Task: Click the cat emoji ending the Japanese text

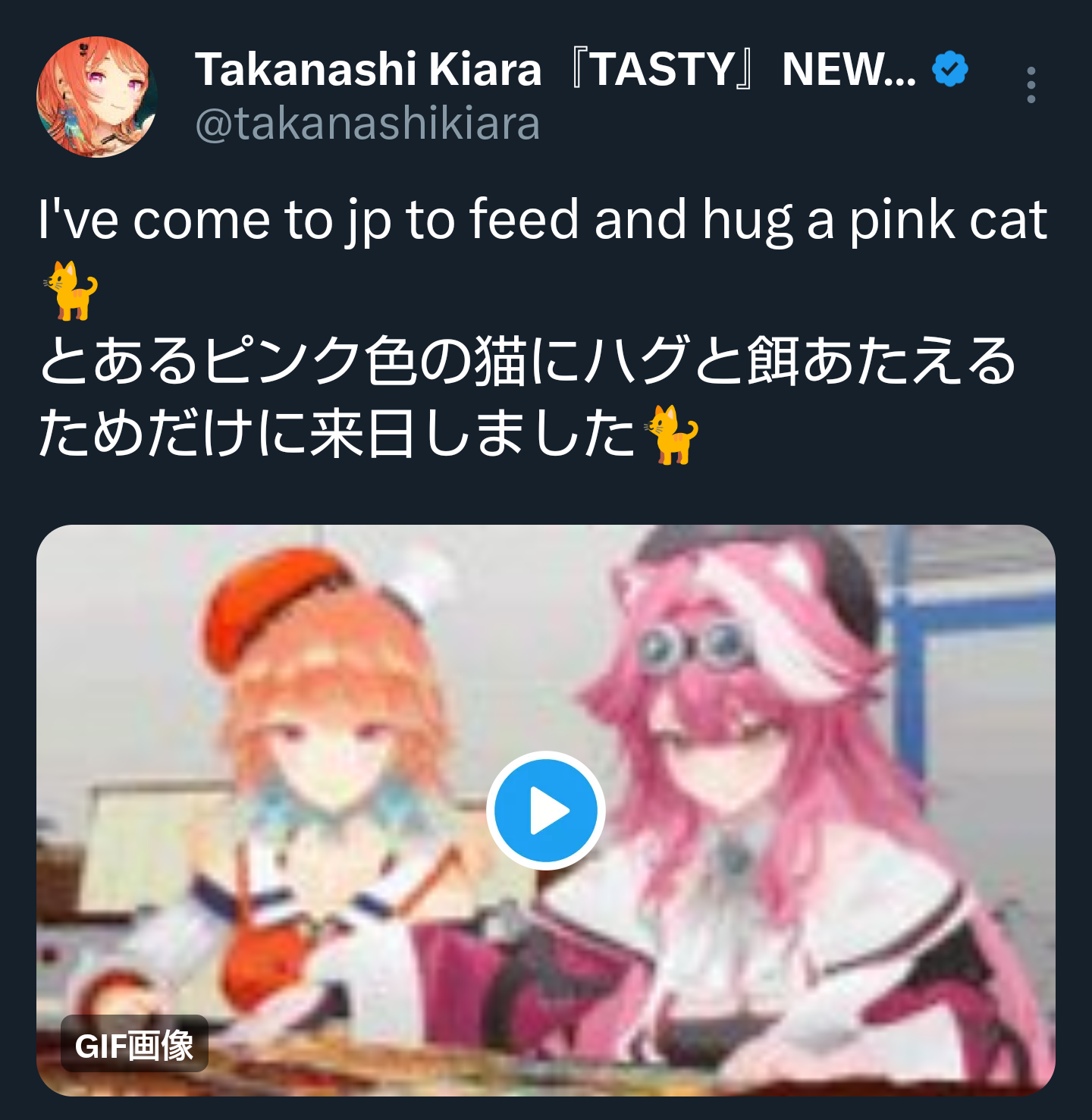Action: pyautogui.click(x=670, y=435)
